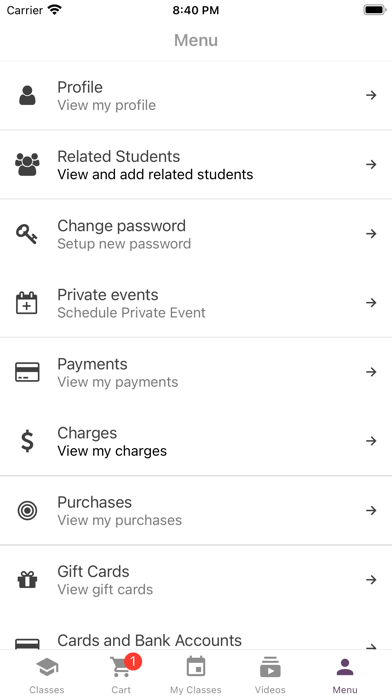Open View and add related students

pyautogui.click(x=155, y=174)
